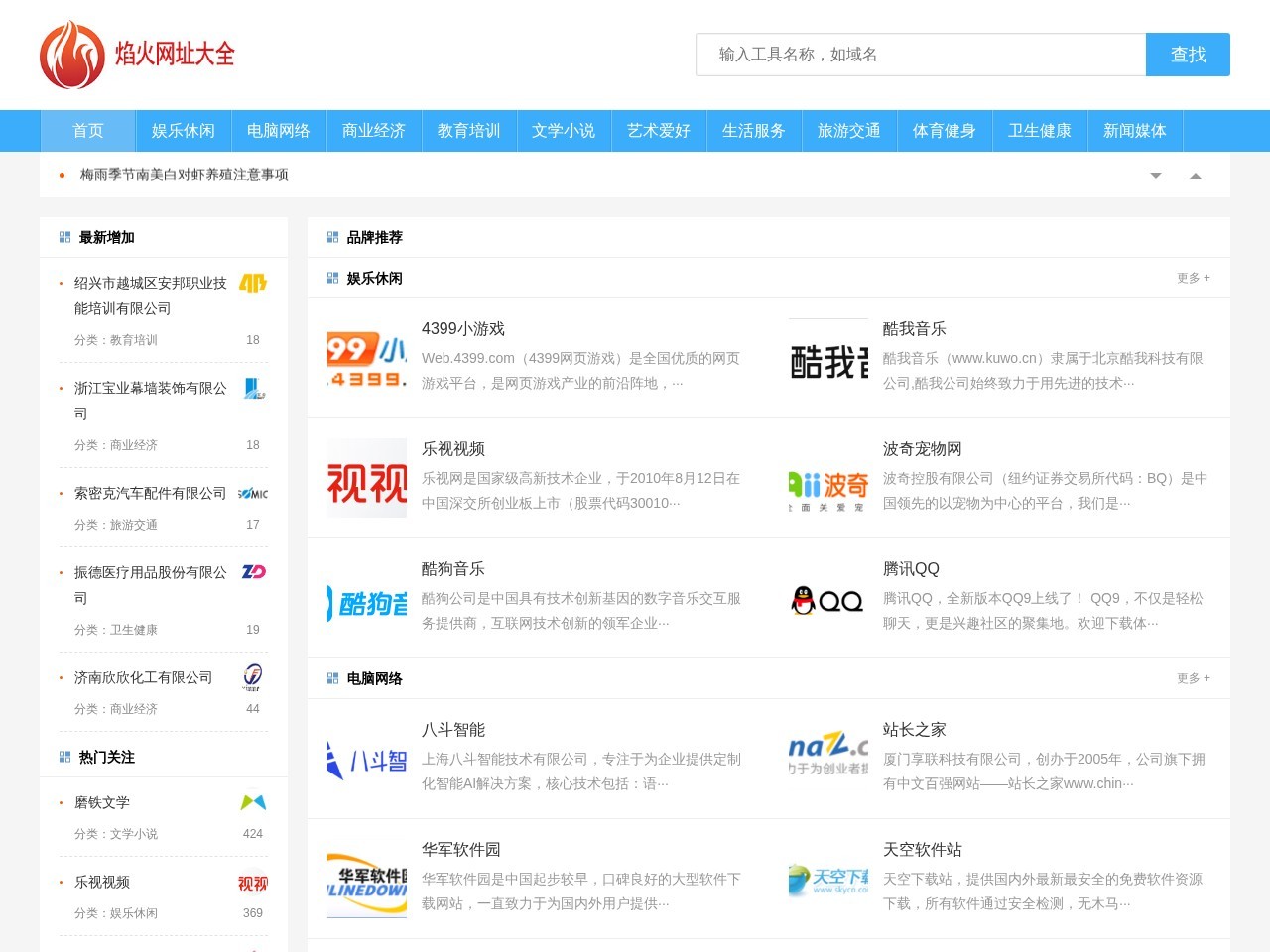
Task: Focus the 输入工具名称 search field
Action: 921,55
